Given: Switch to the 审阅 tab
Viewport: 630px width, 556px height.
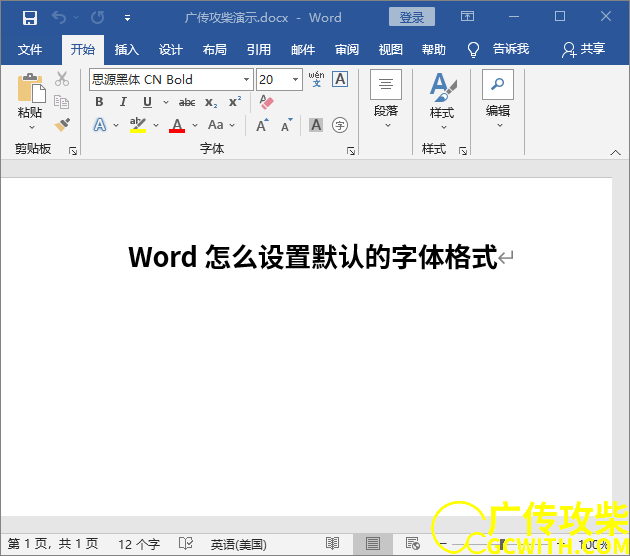Looking at the screenshot, I should point(347,49).
